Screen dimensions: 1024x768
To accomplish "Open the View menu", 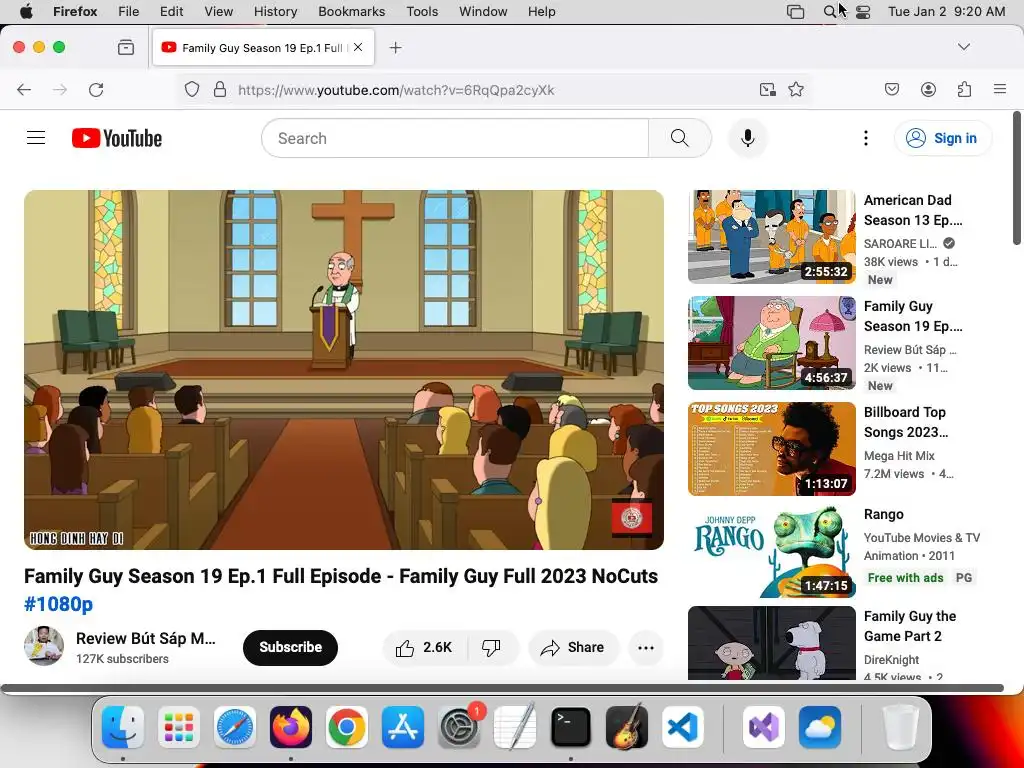I will point(218,12).
